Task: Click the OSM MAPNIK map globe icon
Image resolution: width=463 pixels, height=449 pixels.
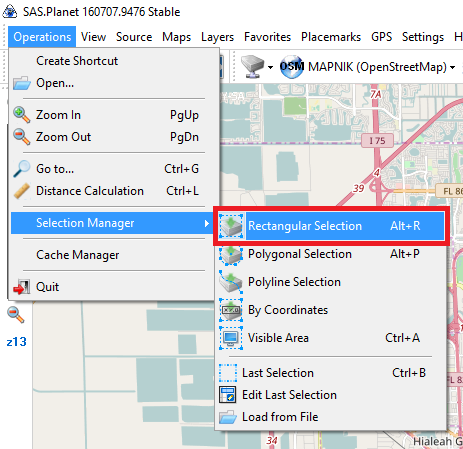Action: 291,67
